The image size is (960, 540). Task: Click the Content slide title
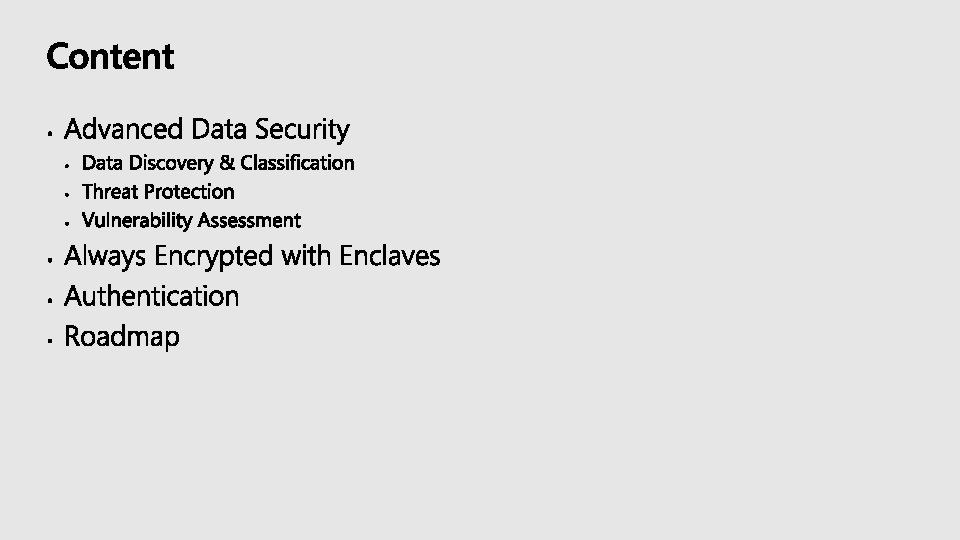(110, 56)
